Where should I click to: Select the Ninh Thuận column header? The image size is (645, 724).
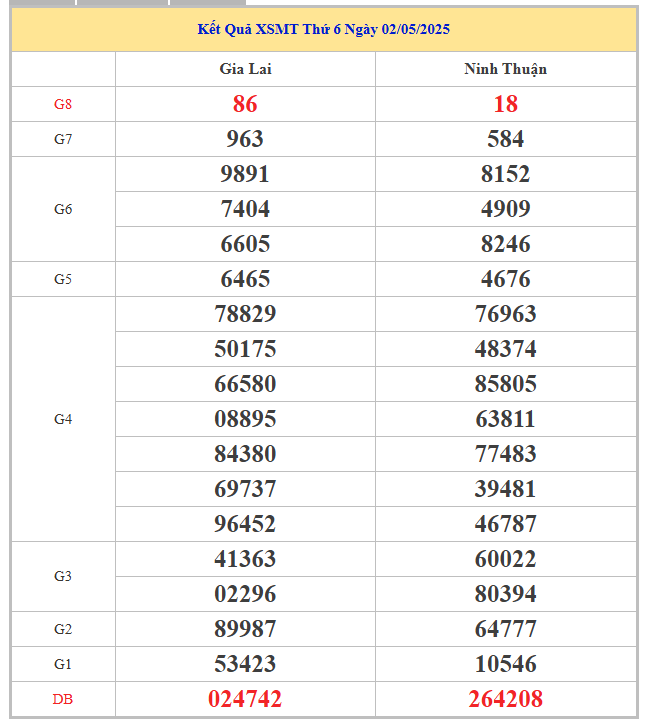[x=505, y=69]
